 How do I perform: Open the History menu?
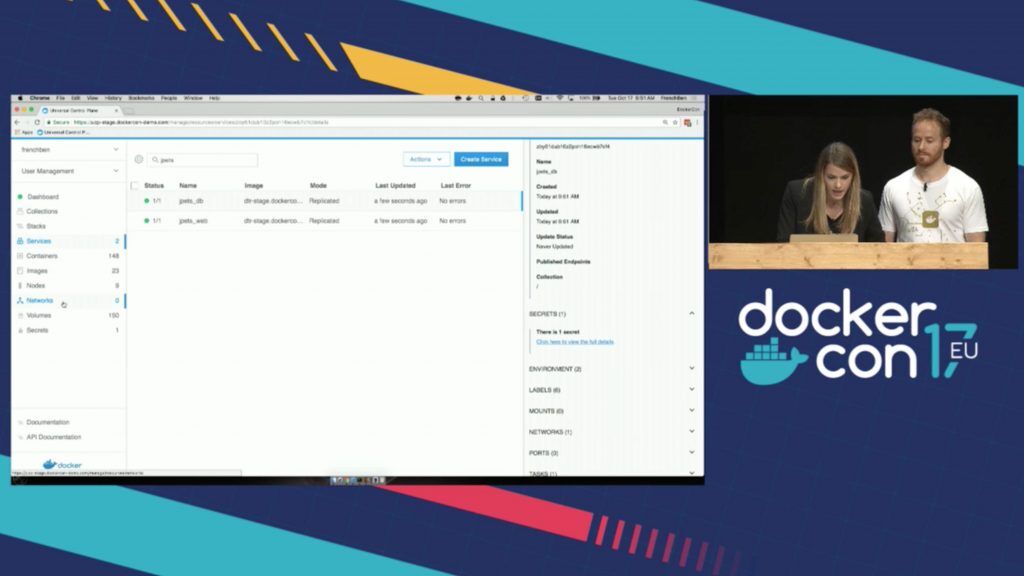[113, 98]
